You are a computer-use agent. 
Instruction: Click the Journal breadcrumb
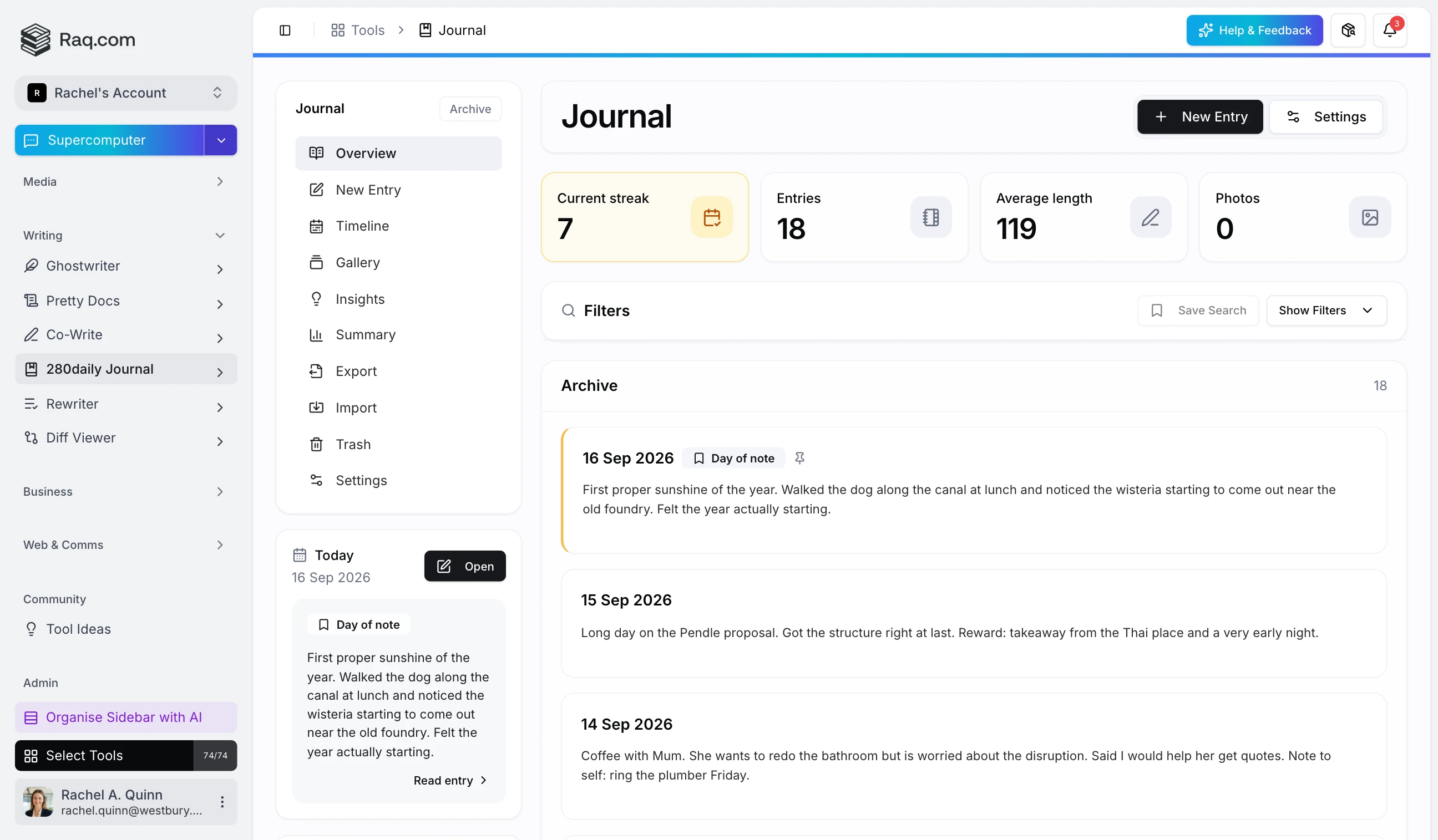(453, 30)
